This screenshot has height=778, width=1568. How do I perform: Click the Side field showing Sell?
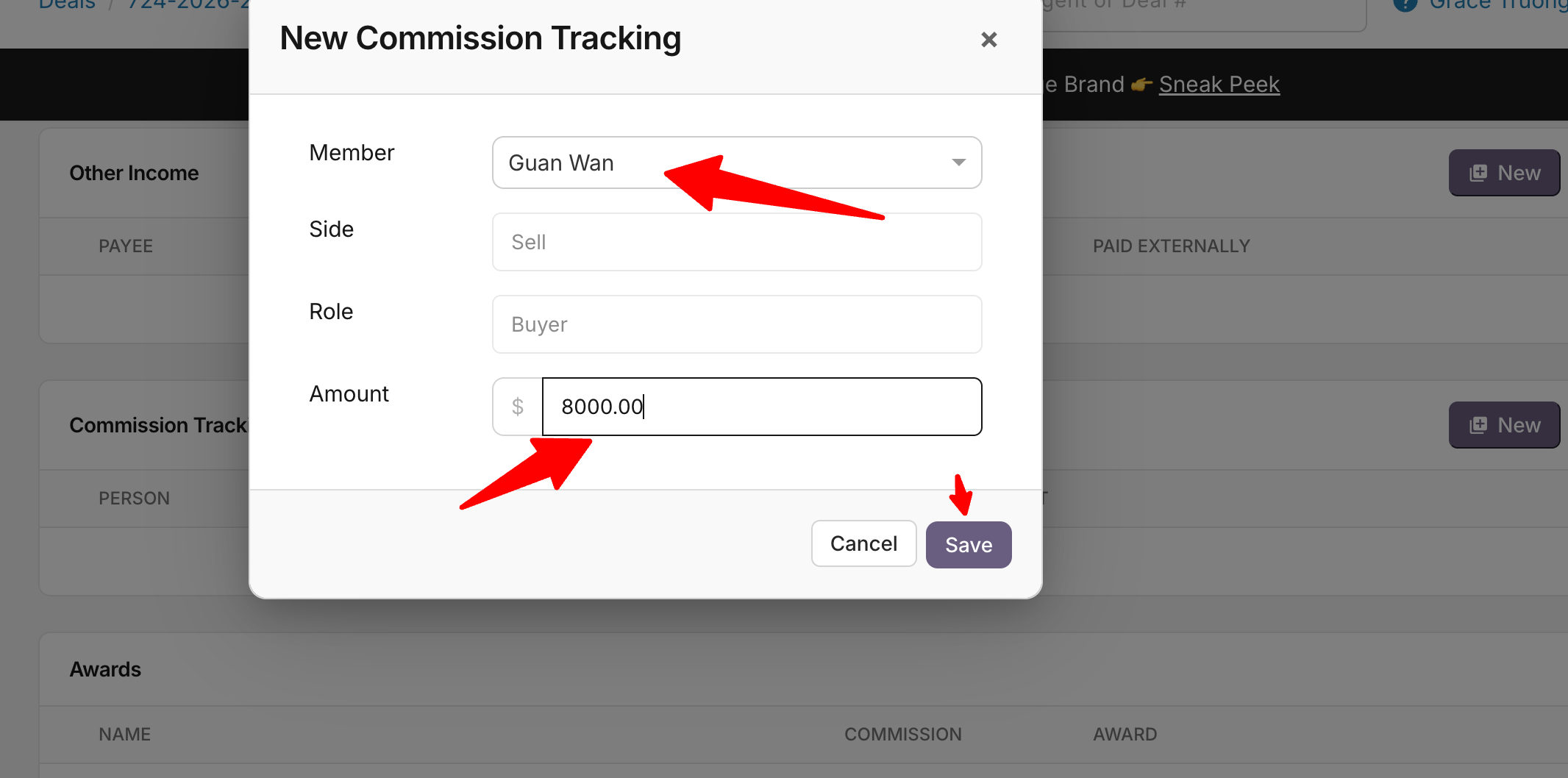(736, 242)
